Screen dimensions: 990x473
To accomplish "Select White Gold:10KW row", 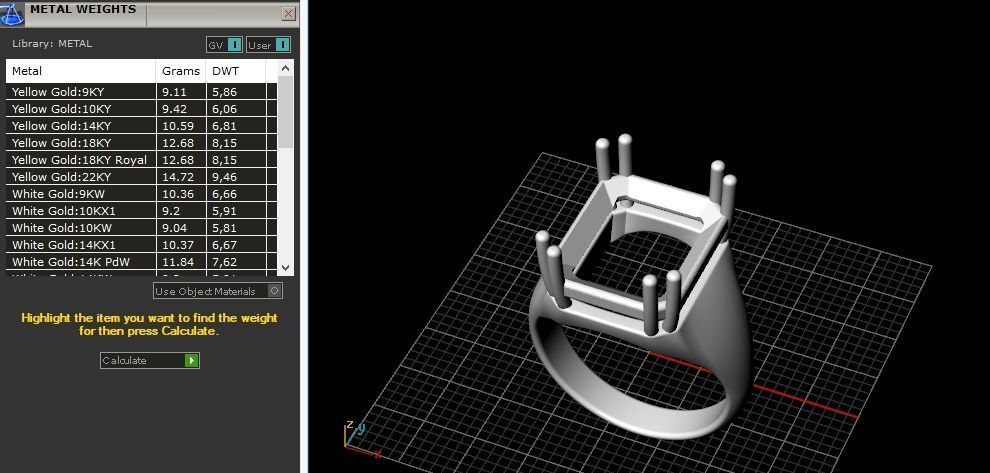I will point(141,228).
